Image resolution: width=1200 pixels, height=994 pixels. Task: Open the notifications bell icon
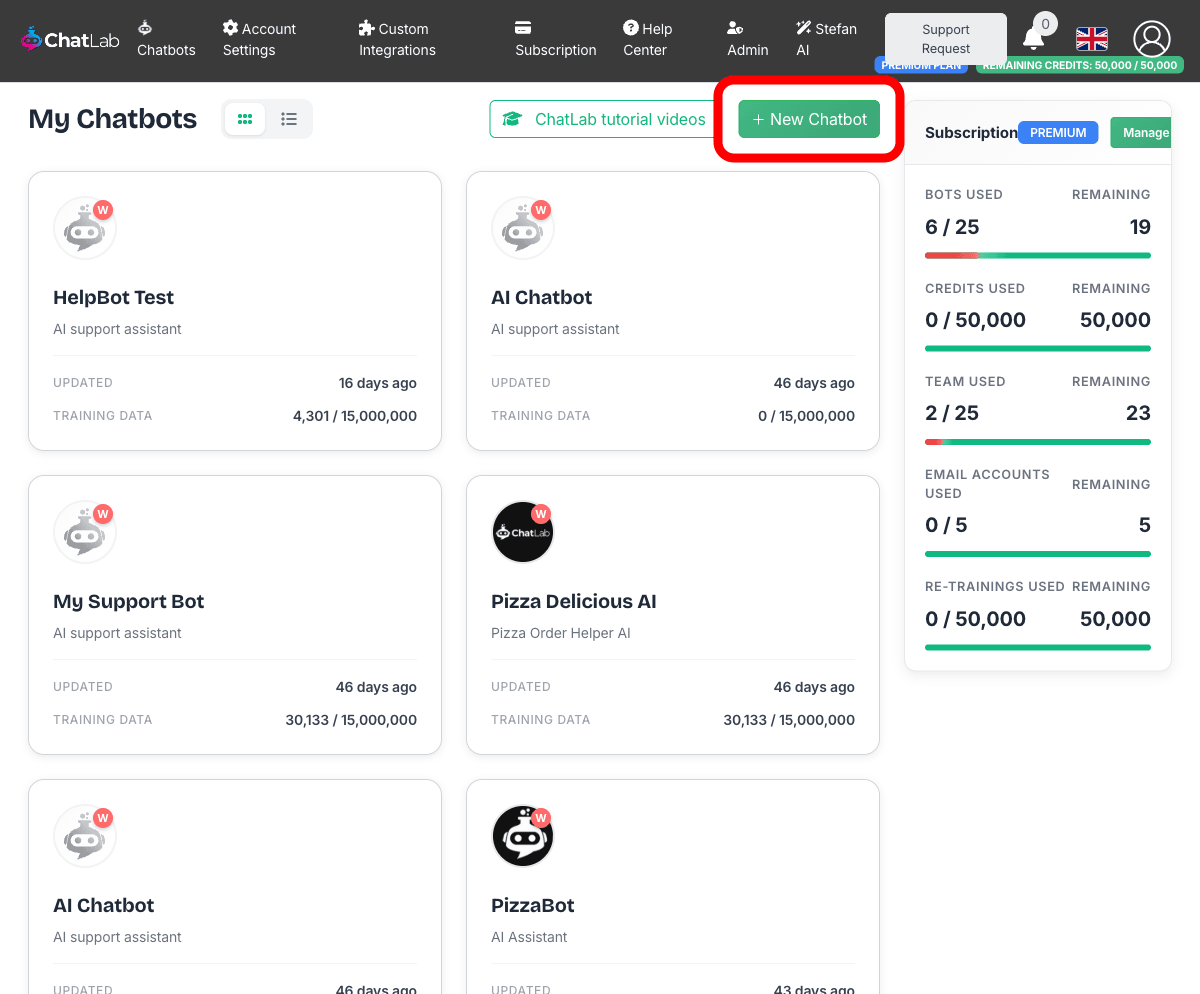[1033, 39]
